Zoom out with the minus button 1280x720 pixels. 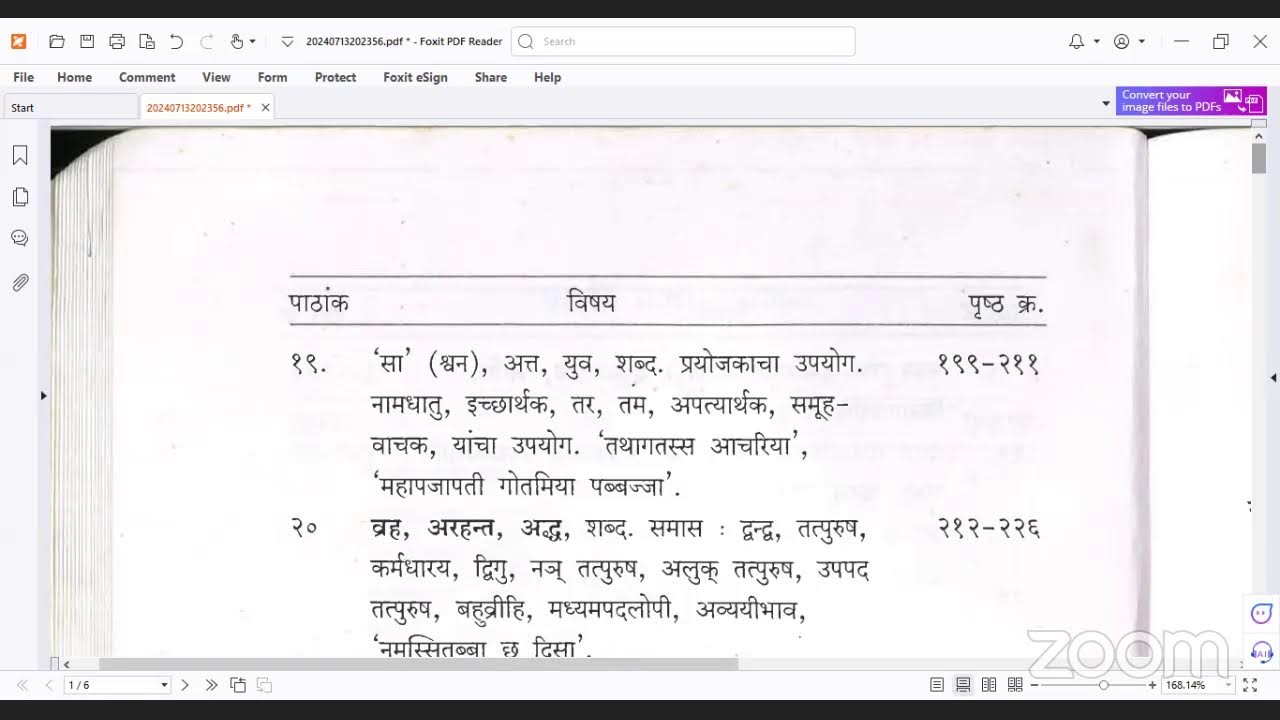(1035, 685)
